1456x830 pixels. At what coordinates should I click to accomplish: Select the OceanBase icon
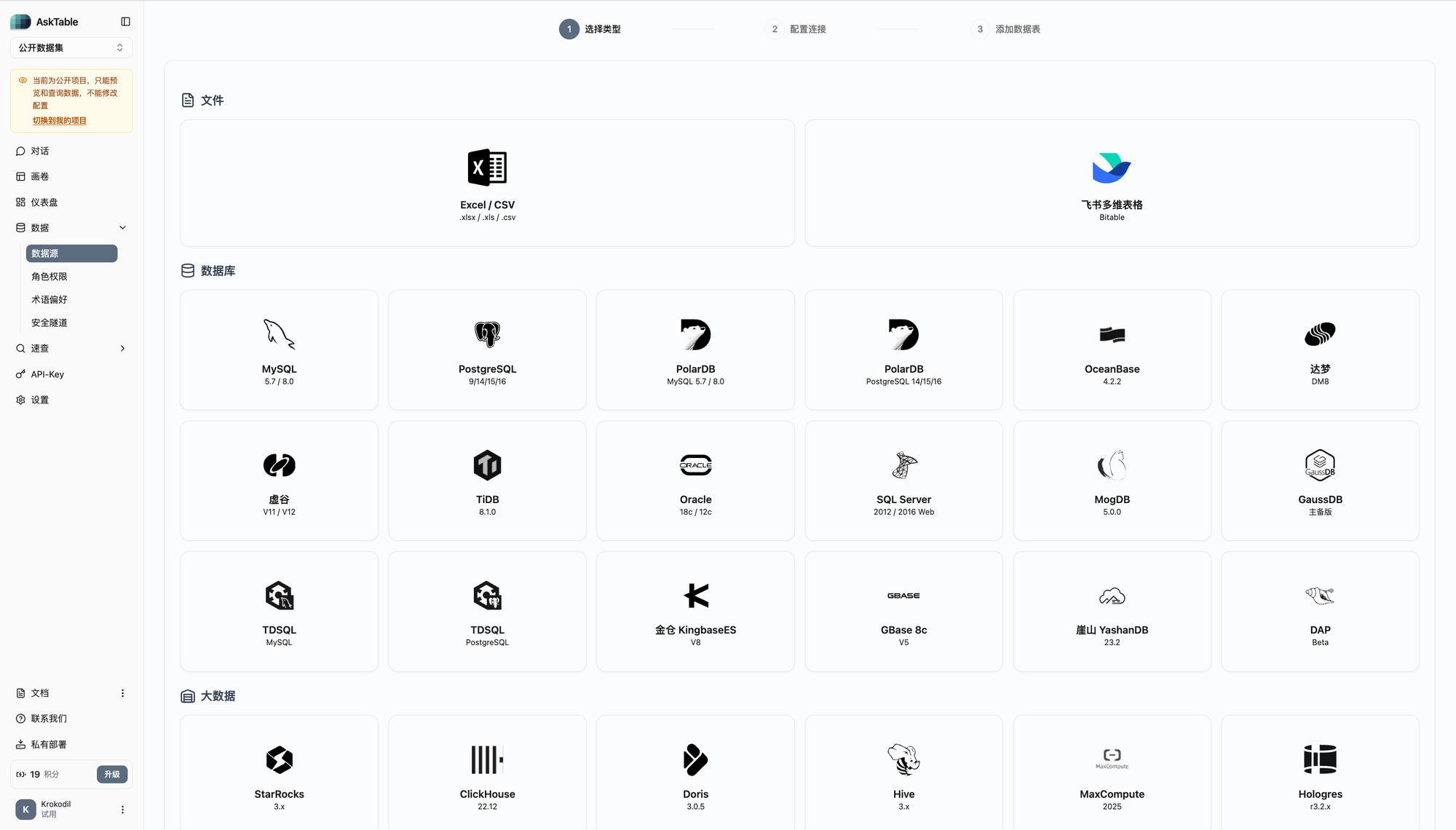pos(1112,335)
